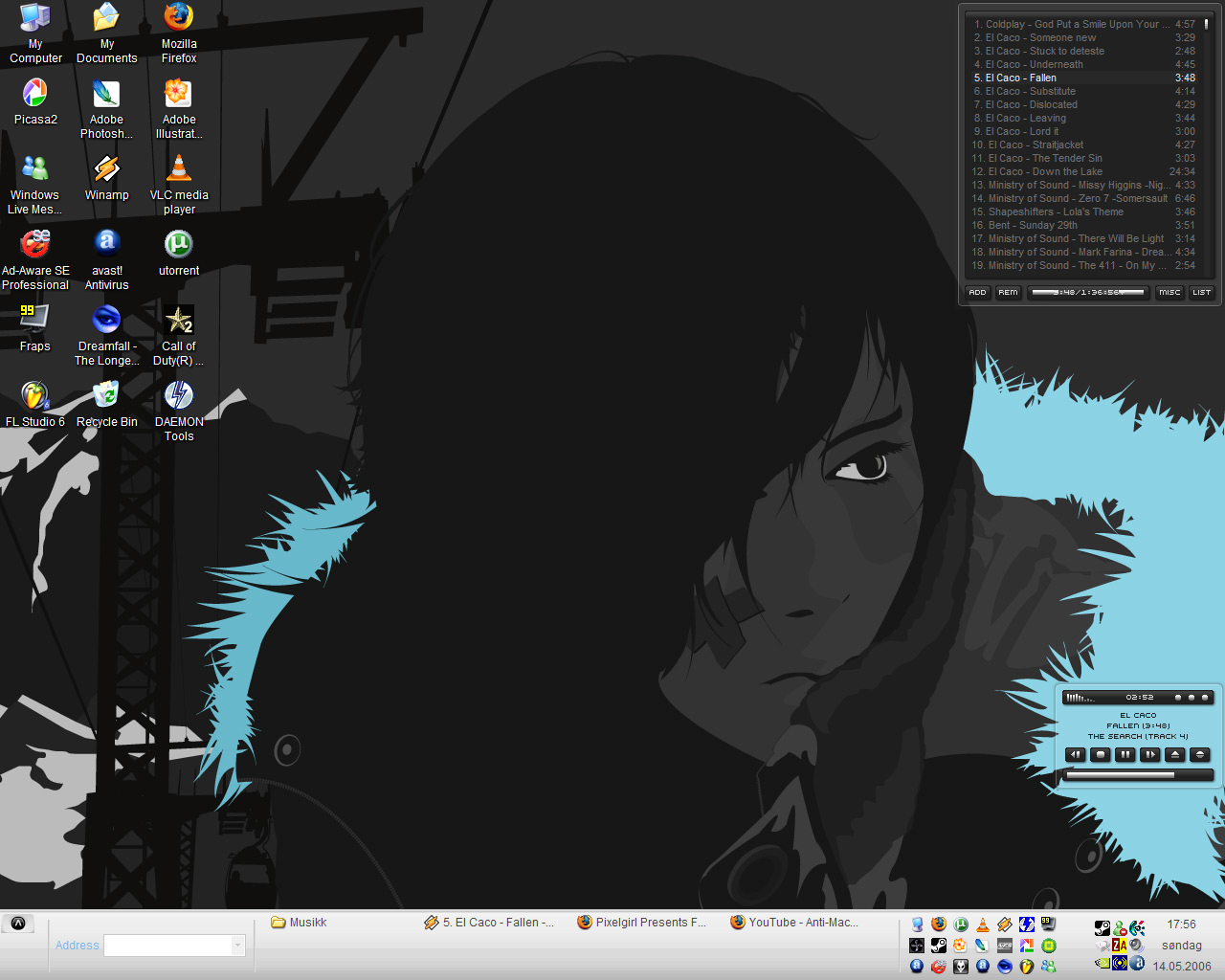Click the ZoneAlarm tray icon
1225x980 pixels.
(1119, 946)
